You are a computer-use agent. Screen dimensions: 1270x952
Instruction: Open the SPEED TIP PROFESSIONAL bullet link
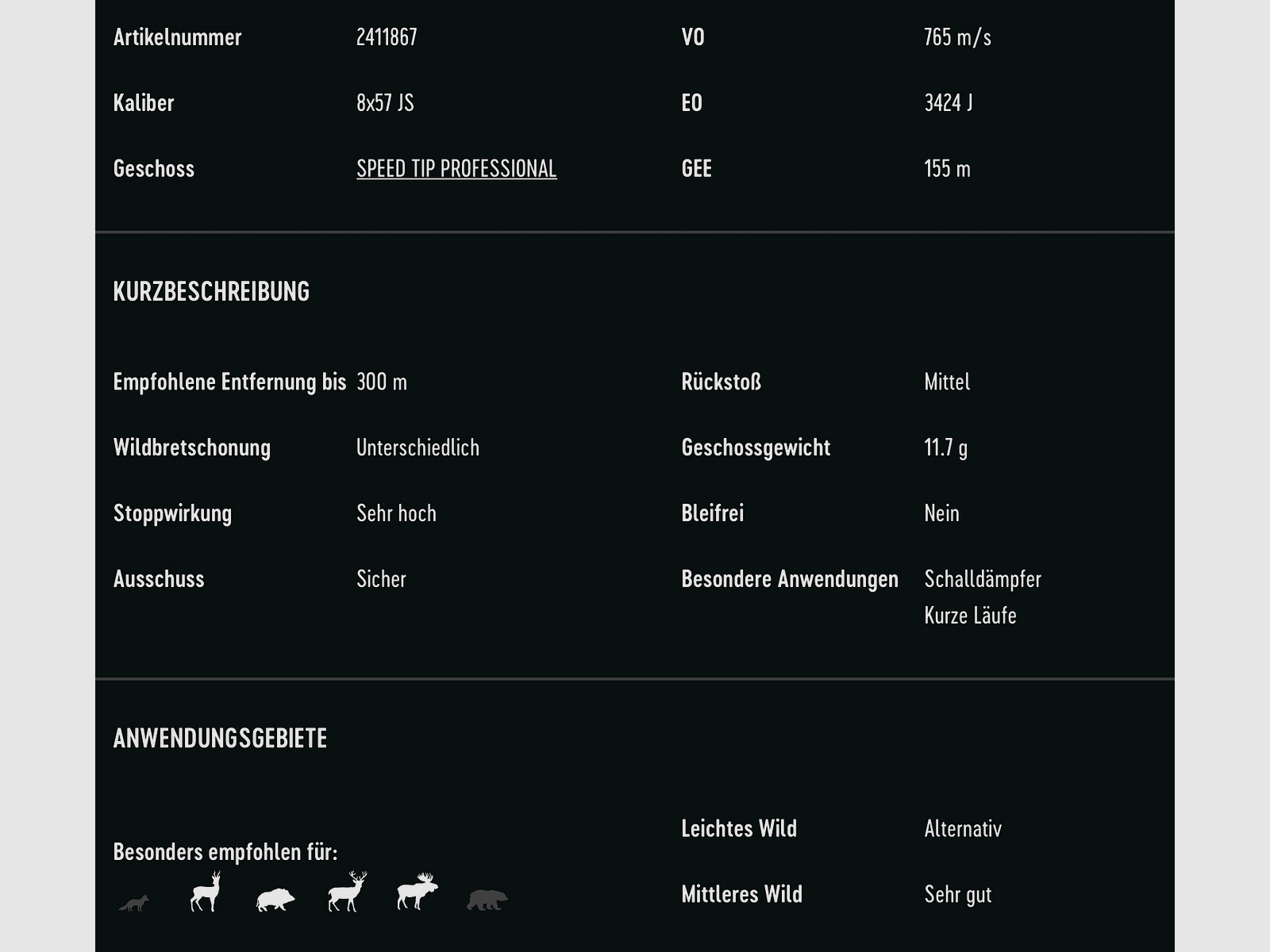pyautogui.click(x=456, y=169)
